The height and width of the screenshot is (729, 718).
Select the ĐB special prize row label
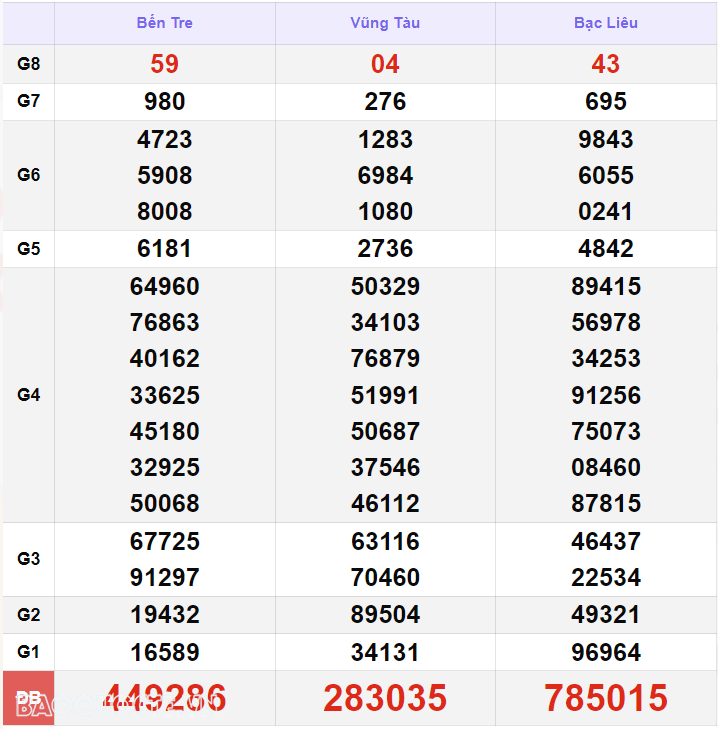(29, 698)
